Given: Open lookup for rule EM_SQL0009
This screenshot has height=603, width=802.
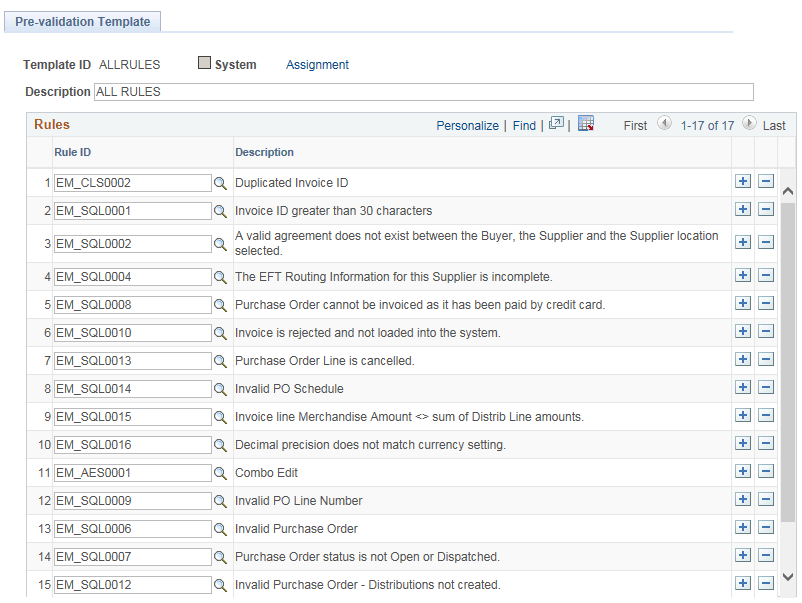Looking at the screenshot, I should [220, 501].
